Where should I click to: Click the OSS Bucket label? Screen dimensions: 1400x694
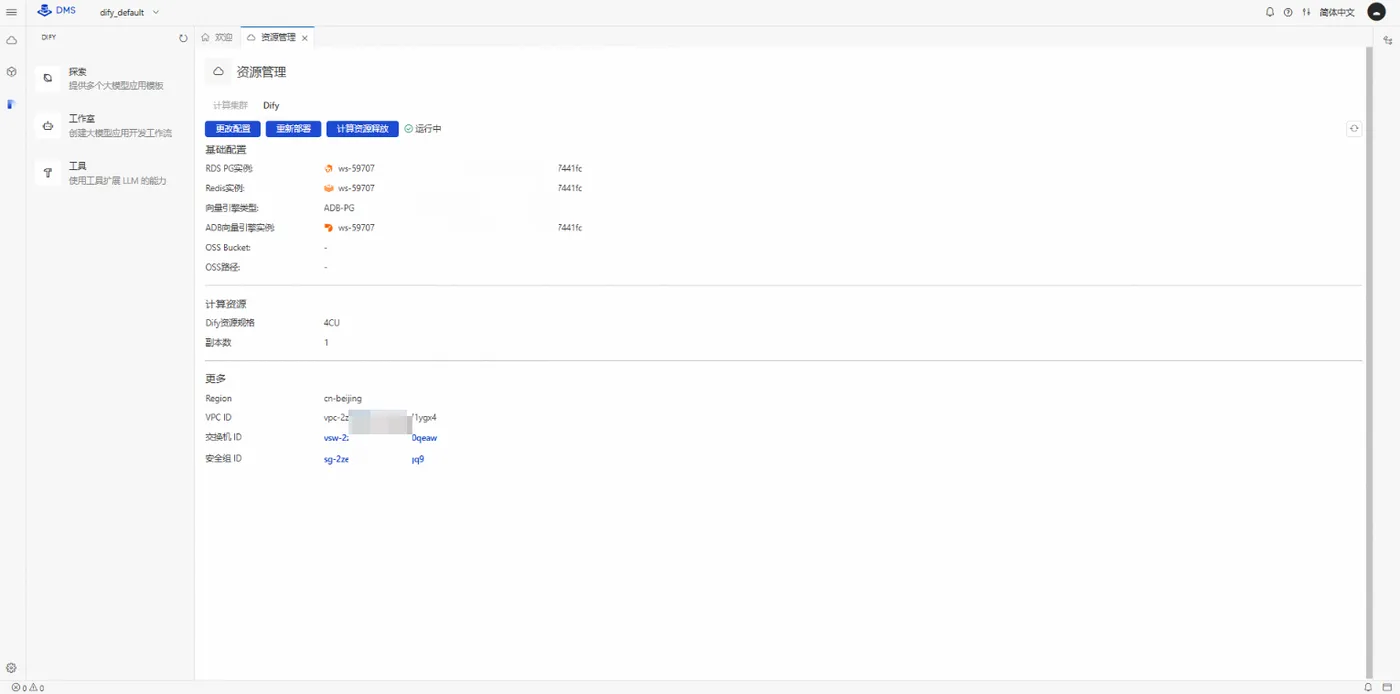pos(228,247)
